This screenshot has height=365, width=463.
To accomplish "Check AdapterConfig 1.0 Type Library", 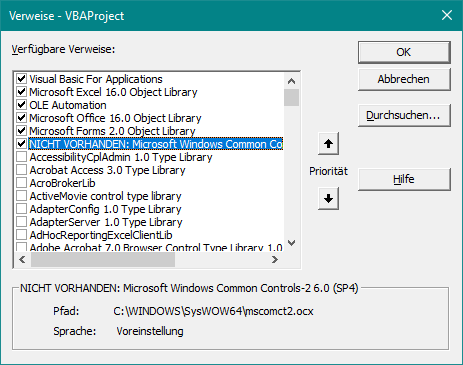I will pyautogui.click(x=22, y=209).
